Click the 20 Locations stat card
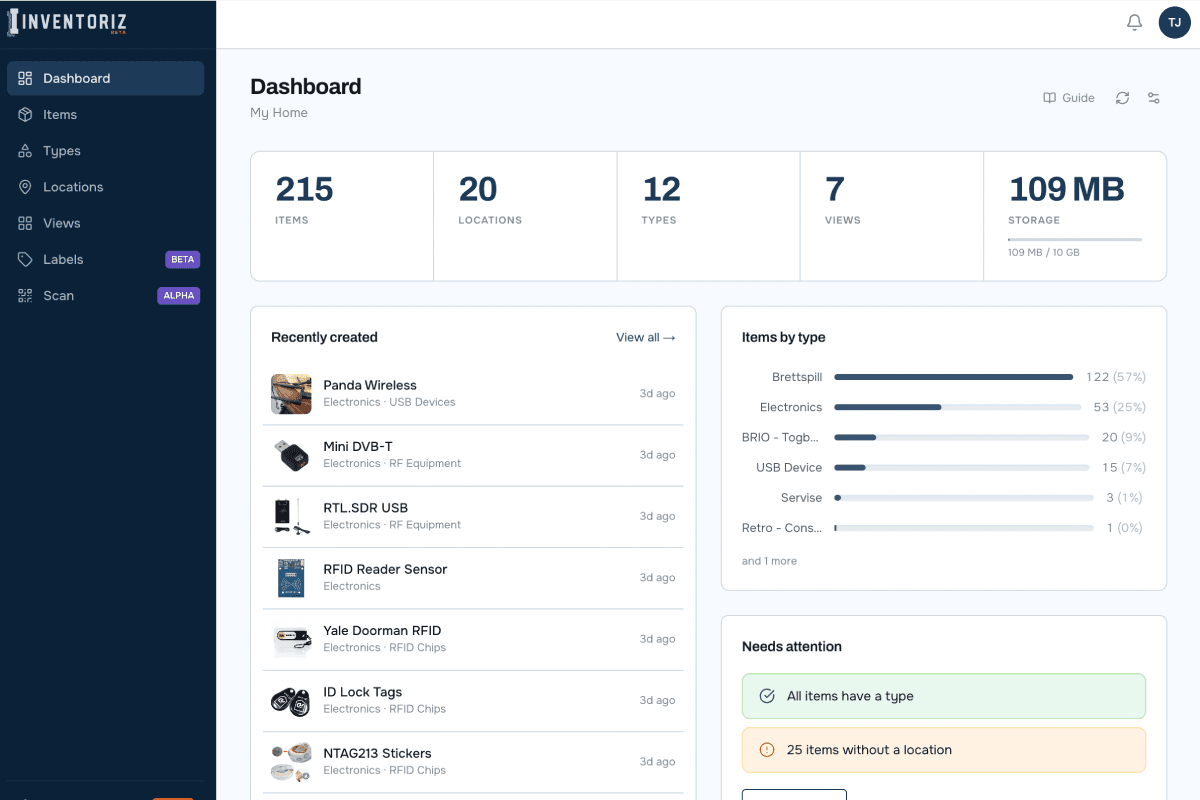Screen dimensions: 1200x800 click(525, 216)
